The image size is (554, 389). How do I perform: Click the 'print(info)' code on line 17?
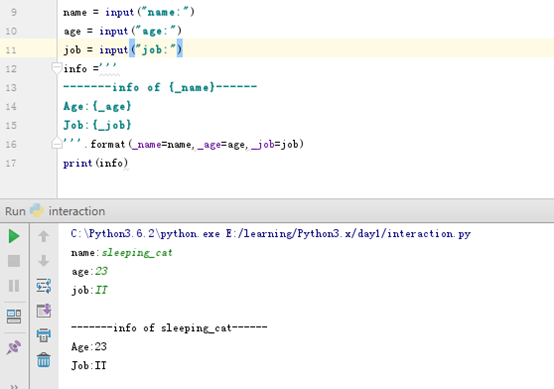point(95,163)
